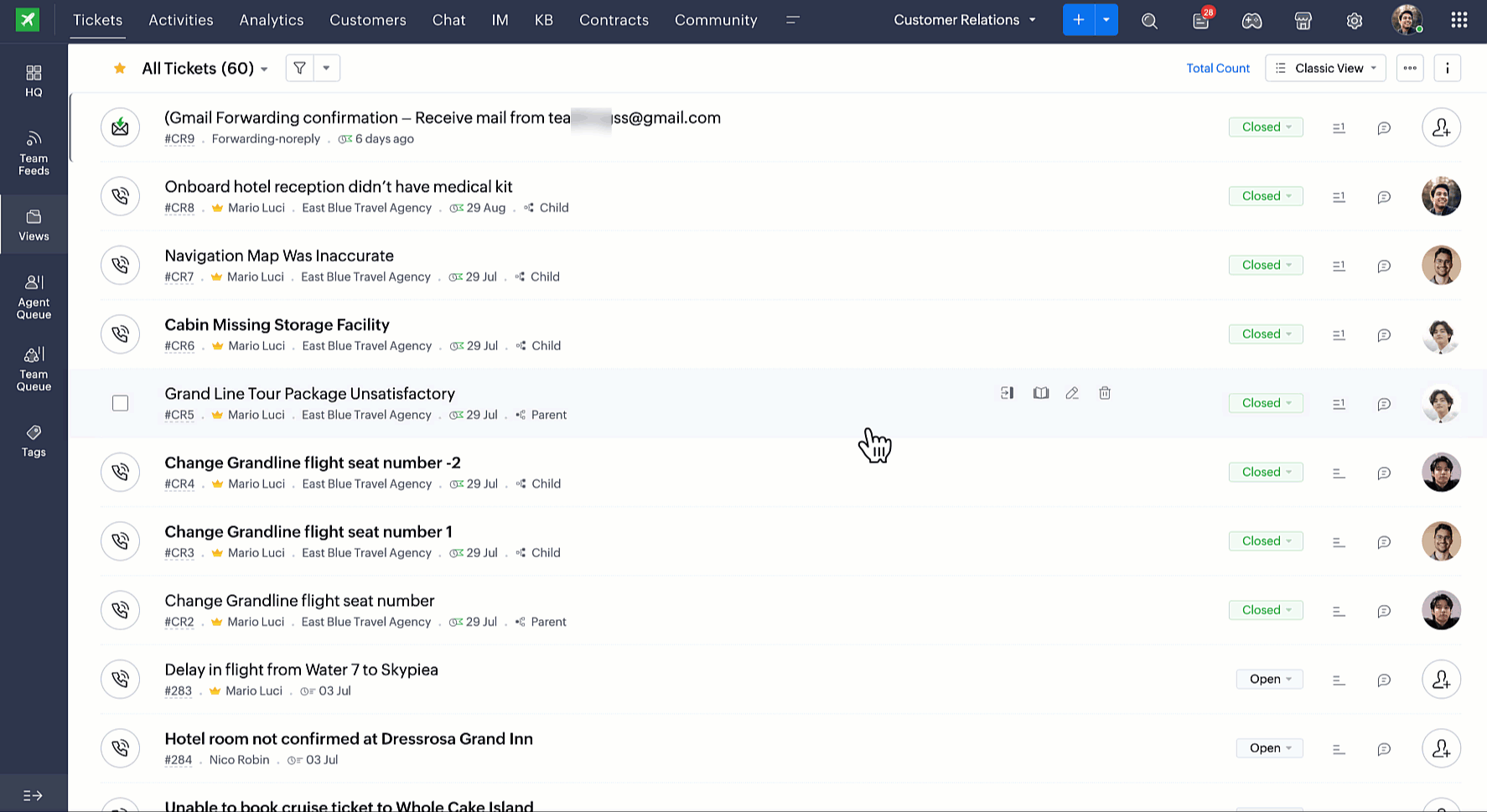Image resolution: width=1487 pixels, height=812 pixels.
Task: Open the filter icon near All Tickets
Action: coord(299,68)
